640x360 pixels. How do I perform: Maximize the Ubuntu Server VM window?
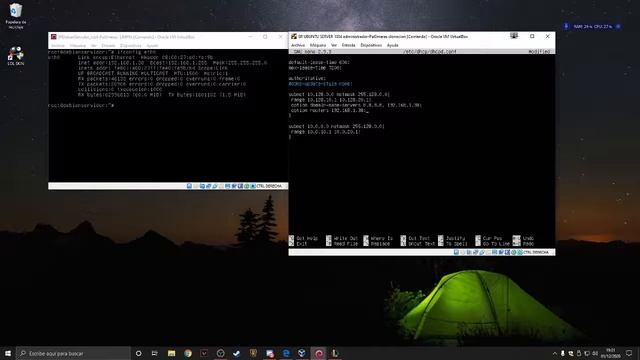click(532, 36)
